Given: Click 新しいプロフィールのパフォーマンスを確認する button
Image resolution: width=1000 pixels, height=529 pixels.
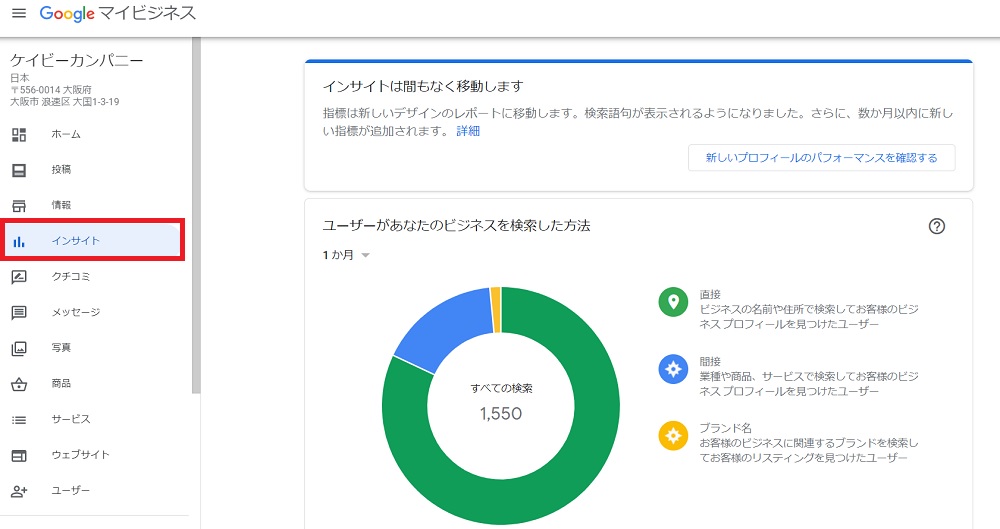Looking at the screenshot, I should tap(821, 158).
